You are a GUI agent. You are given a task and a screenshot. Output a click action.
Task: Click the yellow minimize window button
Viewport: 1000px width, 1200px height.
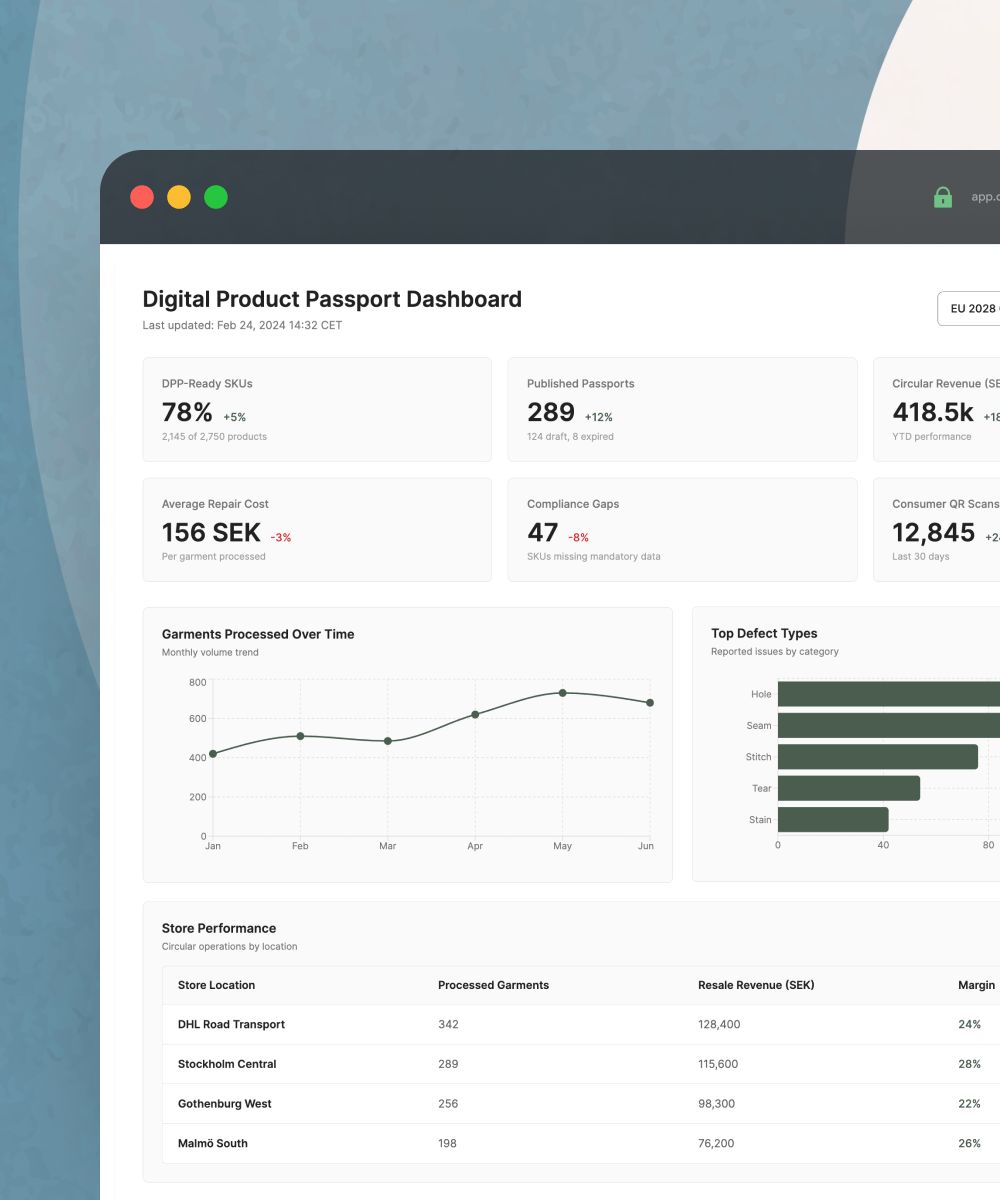tap(179, 197)
